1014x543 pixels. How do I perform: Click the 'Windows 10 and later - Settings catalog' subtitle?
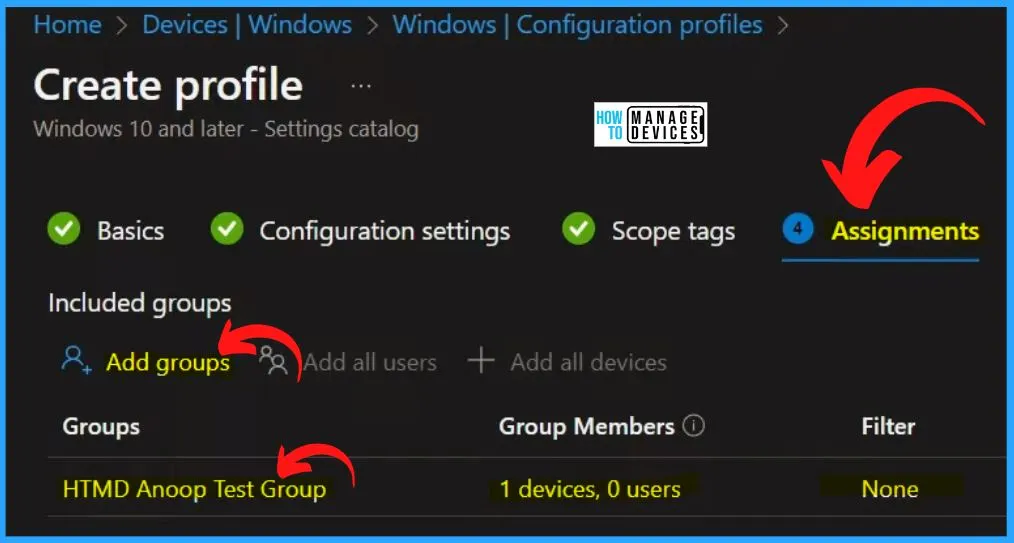pos(226,129)
